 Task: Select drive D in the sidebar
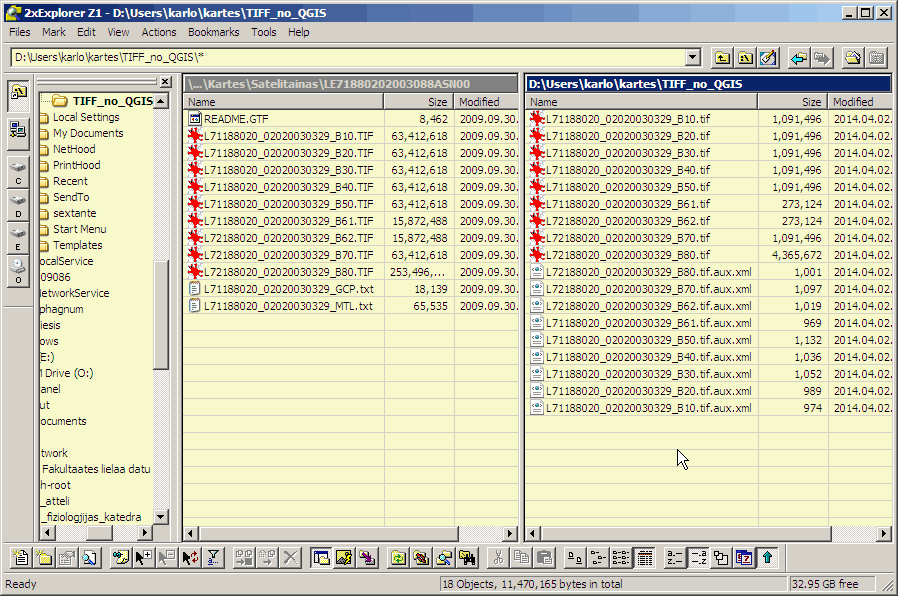click(18, 207)
